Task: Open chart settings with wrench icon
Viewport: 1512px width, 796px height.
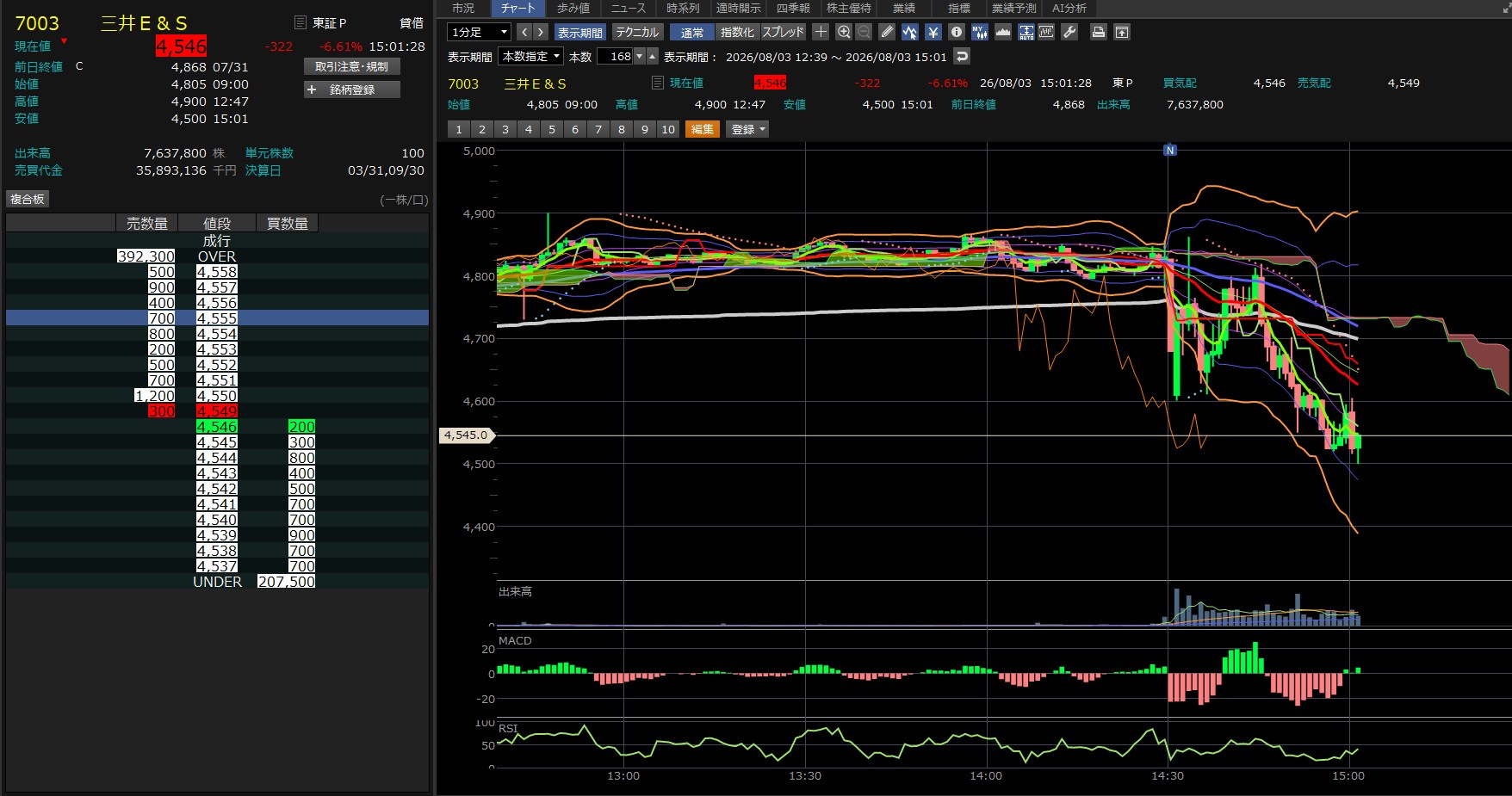Action: (1069, 32)
